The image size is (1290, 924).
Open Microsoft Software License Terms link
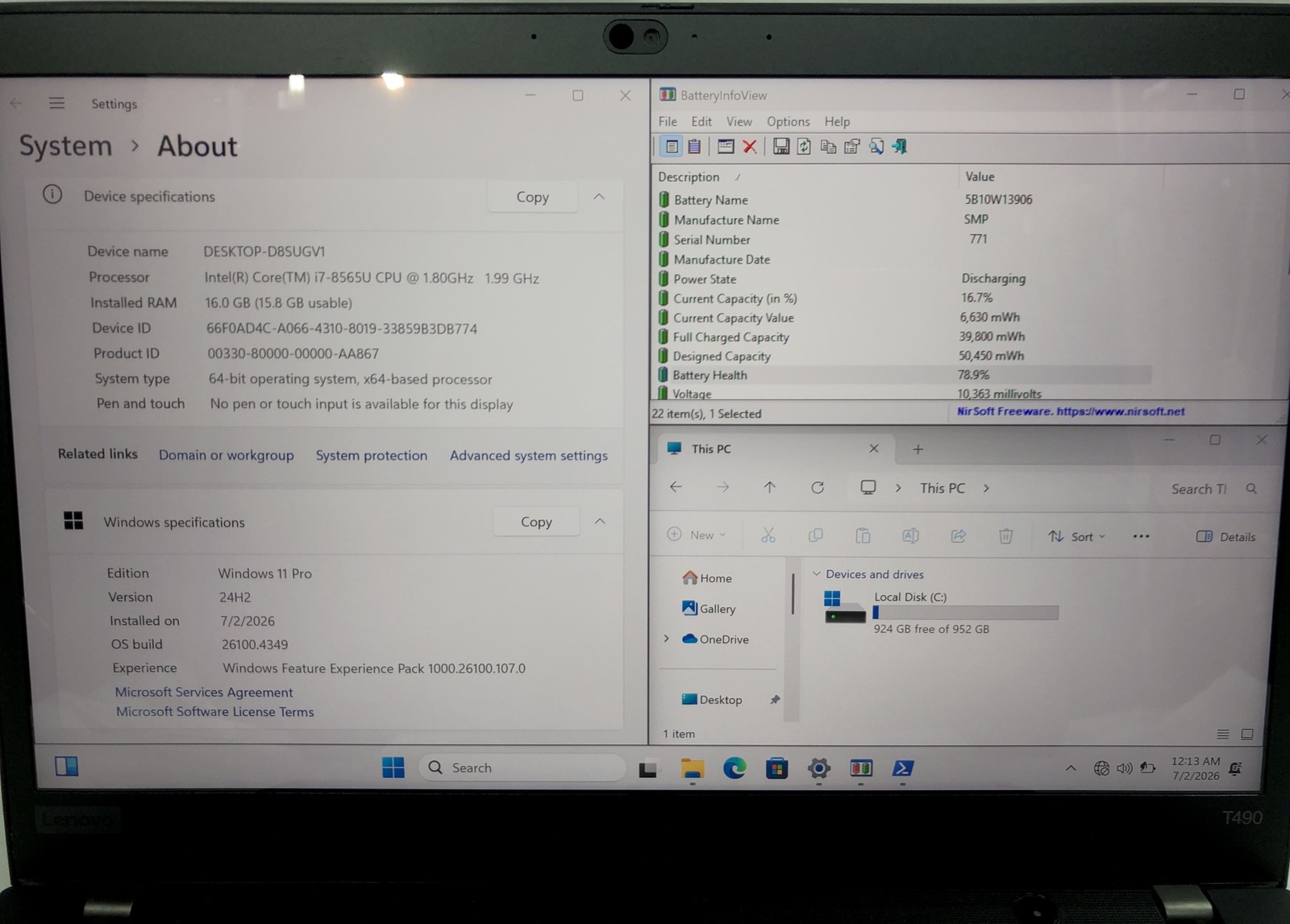(215, 712)
